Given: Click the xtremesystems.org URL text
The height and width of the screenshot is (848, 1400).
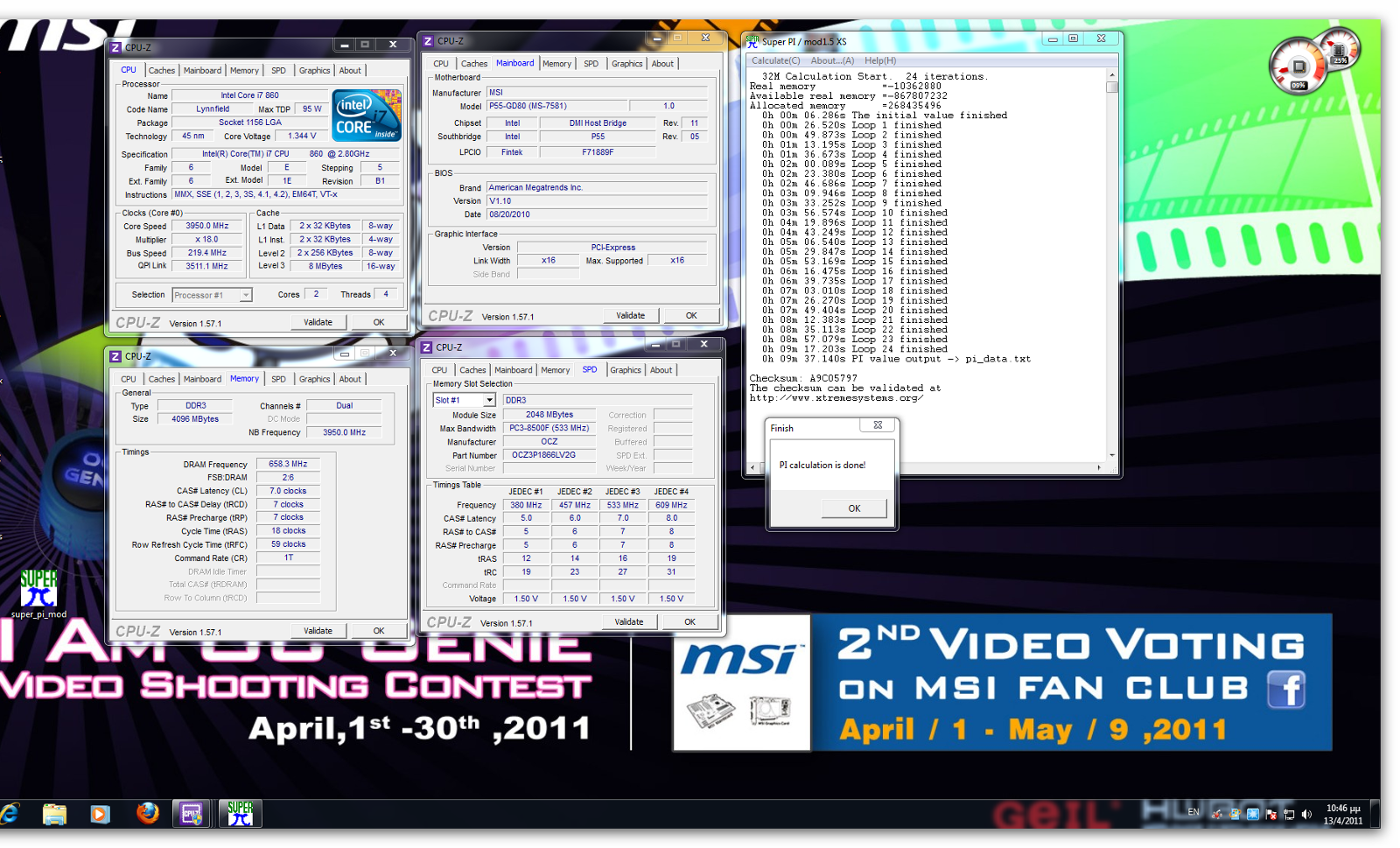Looking at the screenshot, I should pos(836,398).
